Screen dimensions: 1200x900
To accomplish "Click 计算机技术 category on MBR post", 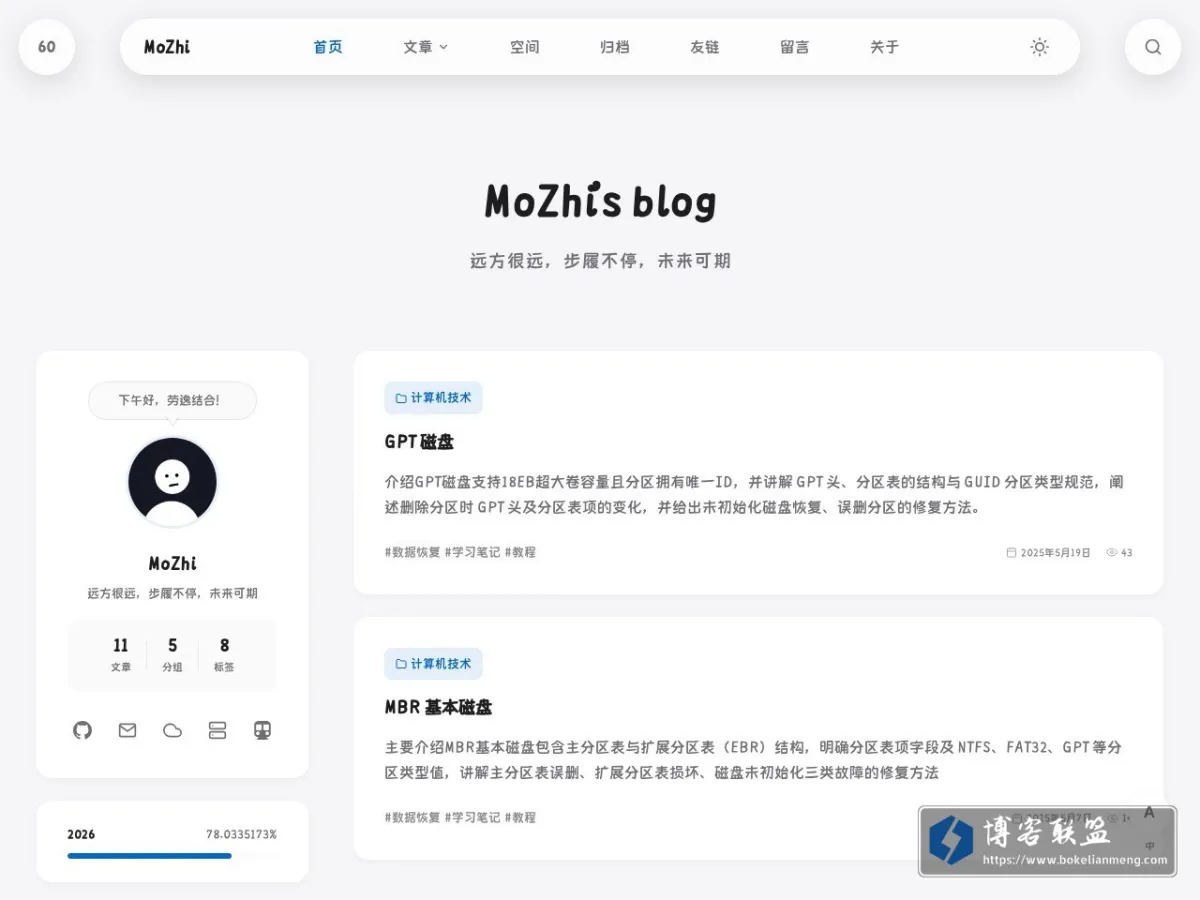I will click(x=433, y=663).
